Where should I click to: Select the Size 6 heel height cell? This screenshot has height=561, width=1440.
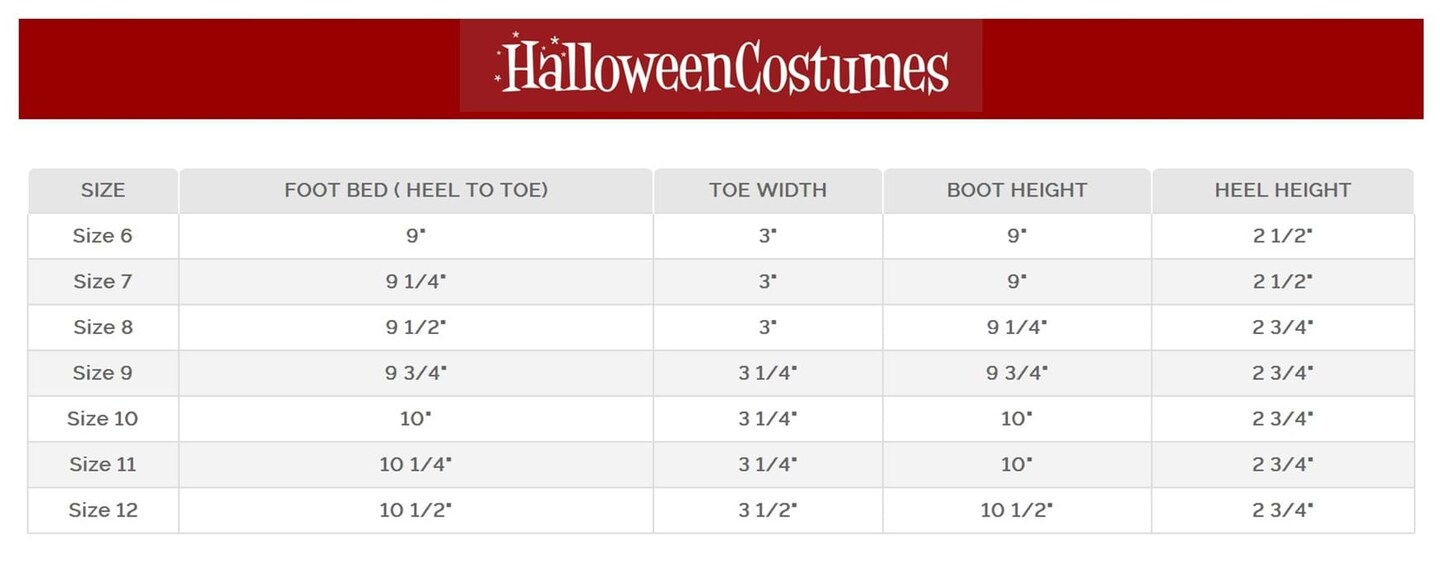click(x=1283, y=236)
